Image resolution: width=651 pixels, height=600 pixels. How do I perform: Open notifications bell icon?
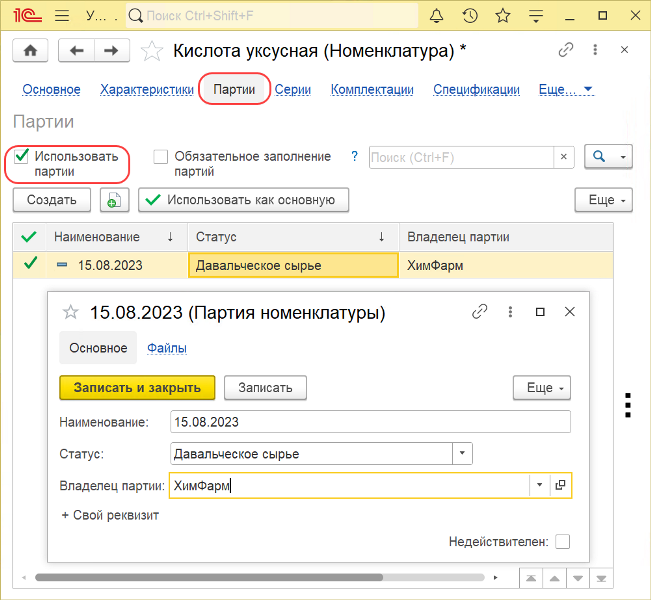pos(436,16)
